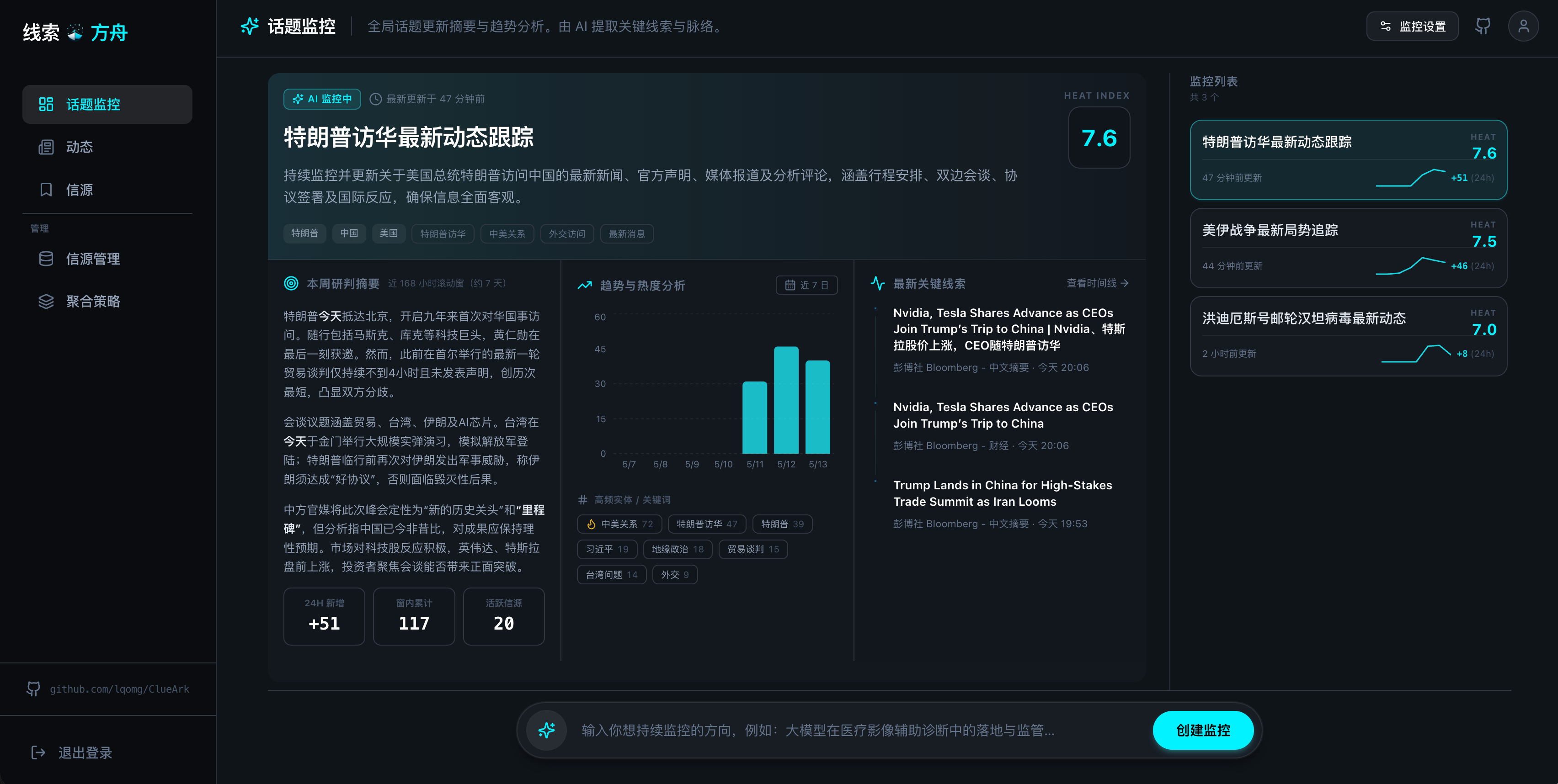
Task: Click the target icon beside 本周研判摘要
Action: 291,284
